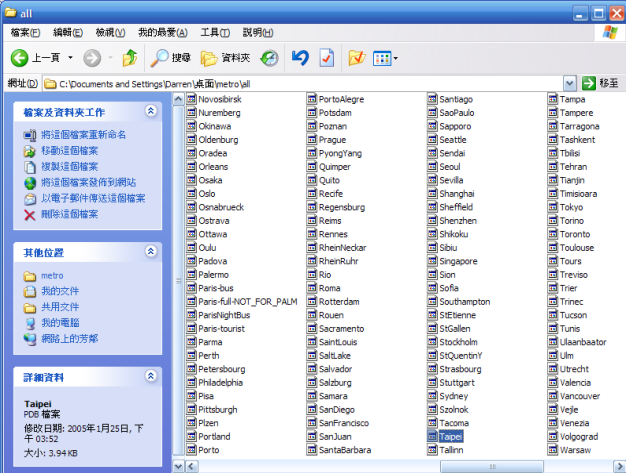Click the Shared Documents folder icon

[x=30, y=308]
